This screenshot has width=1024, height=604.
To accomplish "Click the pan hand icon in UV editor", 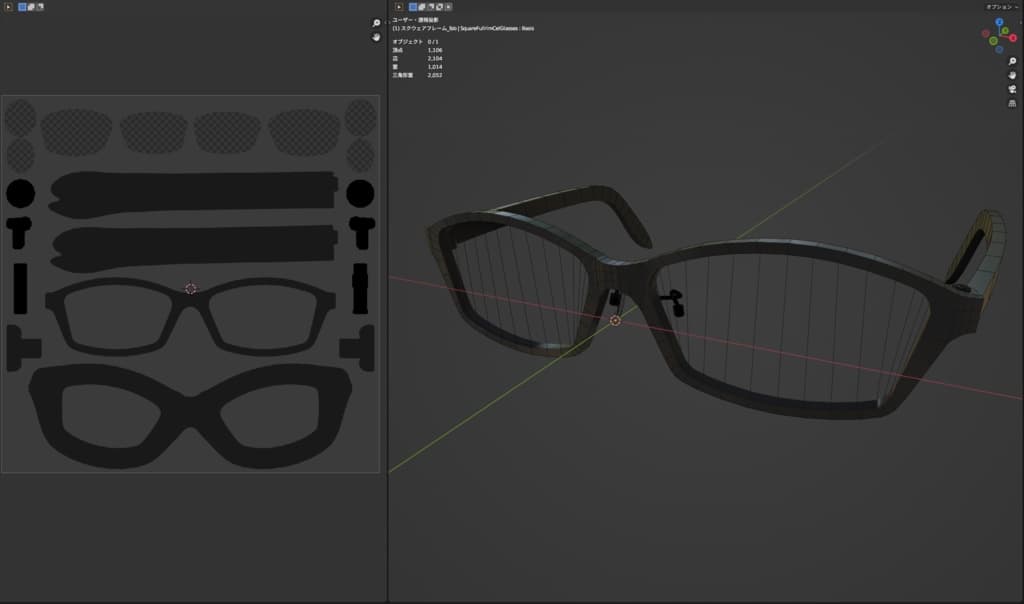I will point(376,37).
